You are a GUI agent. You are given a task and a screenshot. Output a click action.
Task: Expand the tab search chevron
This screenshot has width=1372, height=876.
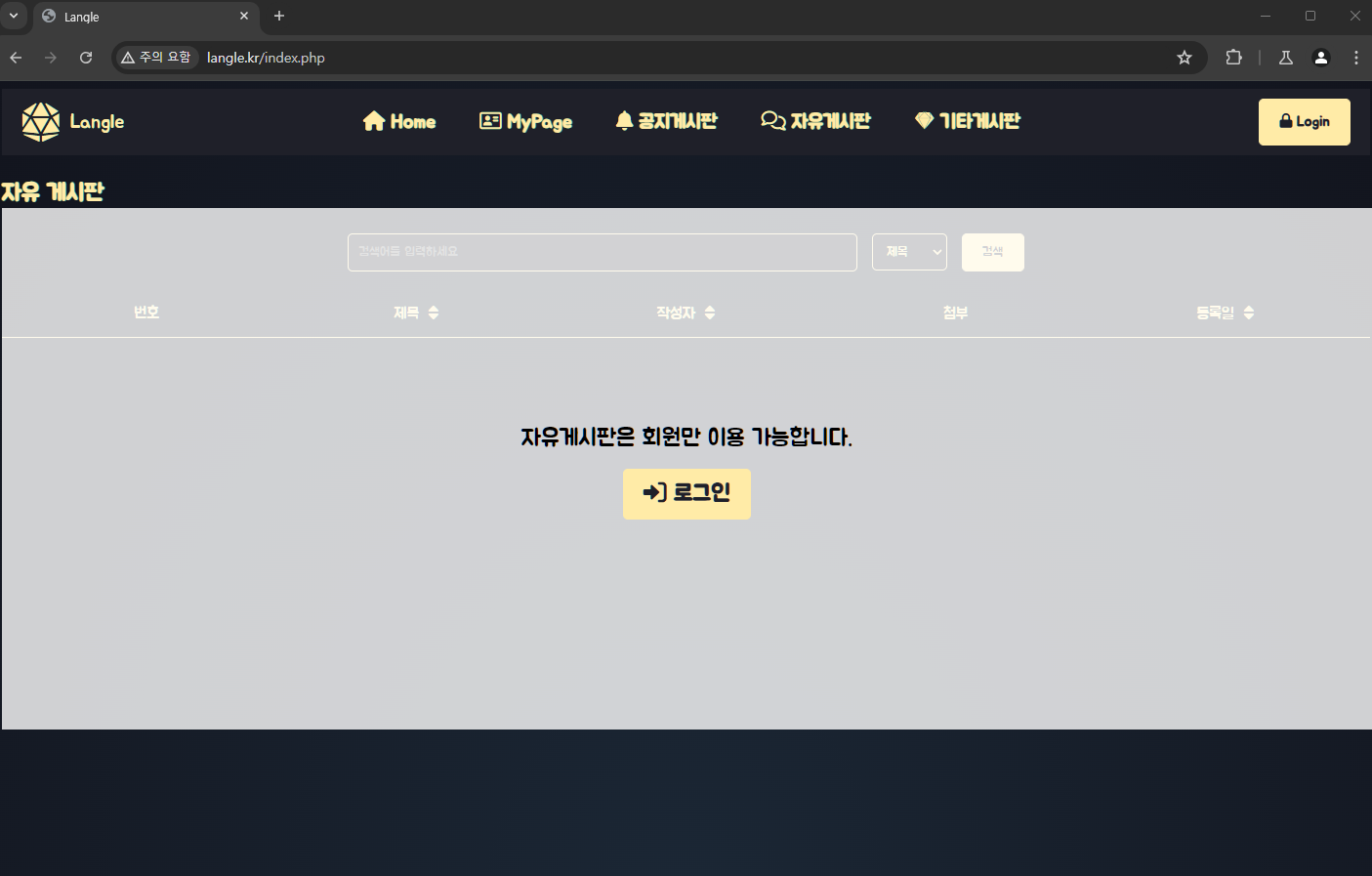pos(14,16)
